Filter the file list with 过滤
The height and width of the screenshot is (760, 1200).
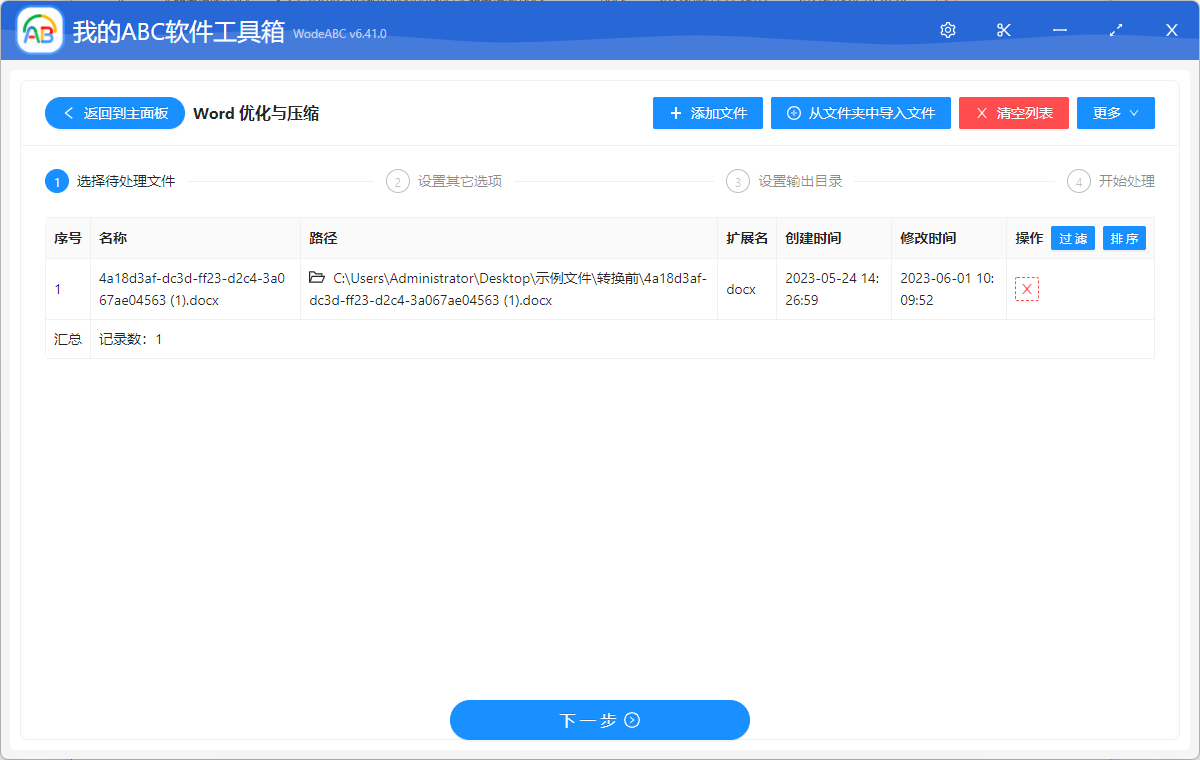pos(1072,238)
